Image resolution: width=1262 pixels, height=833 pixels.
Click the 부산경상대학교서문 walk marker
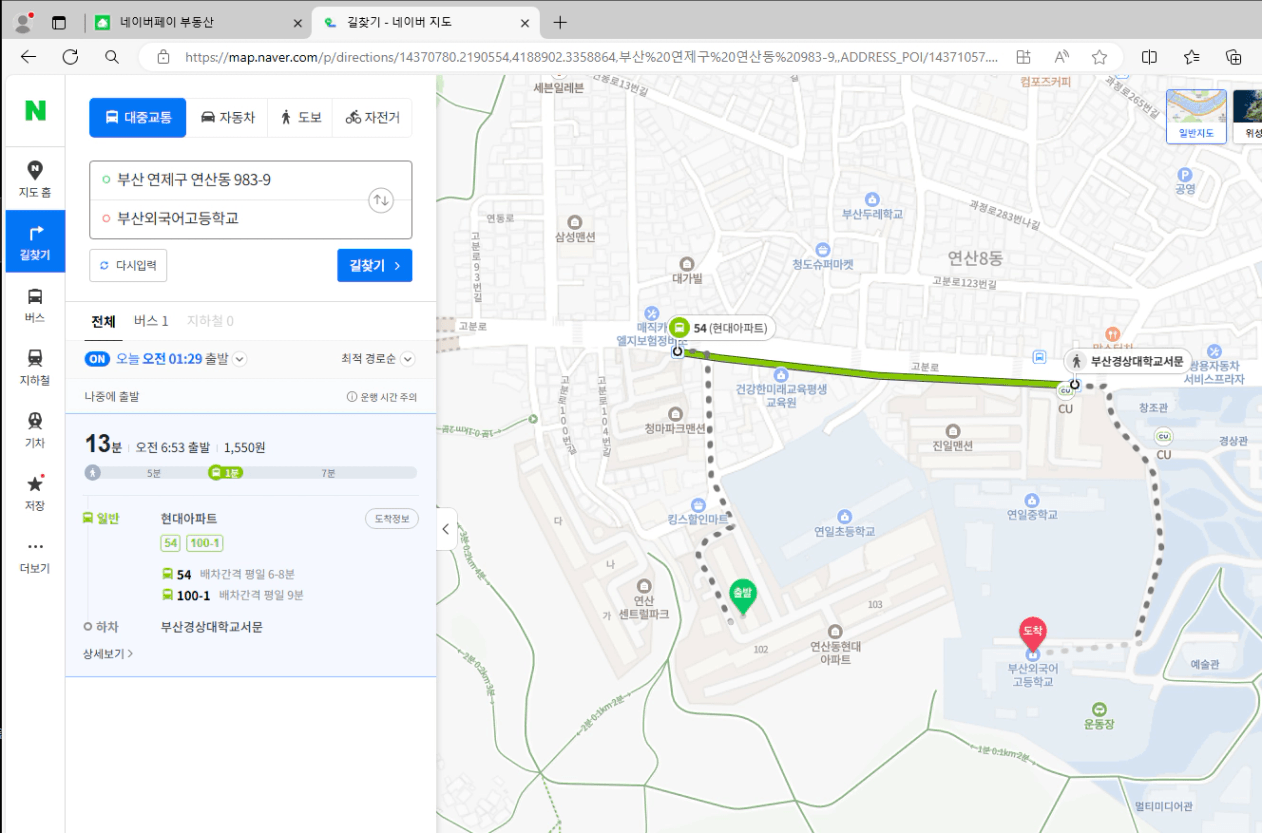(1127, 361)
